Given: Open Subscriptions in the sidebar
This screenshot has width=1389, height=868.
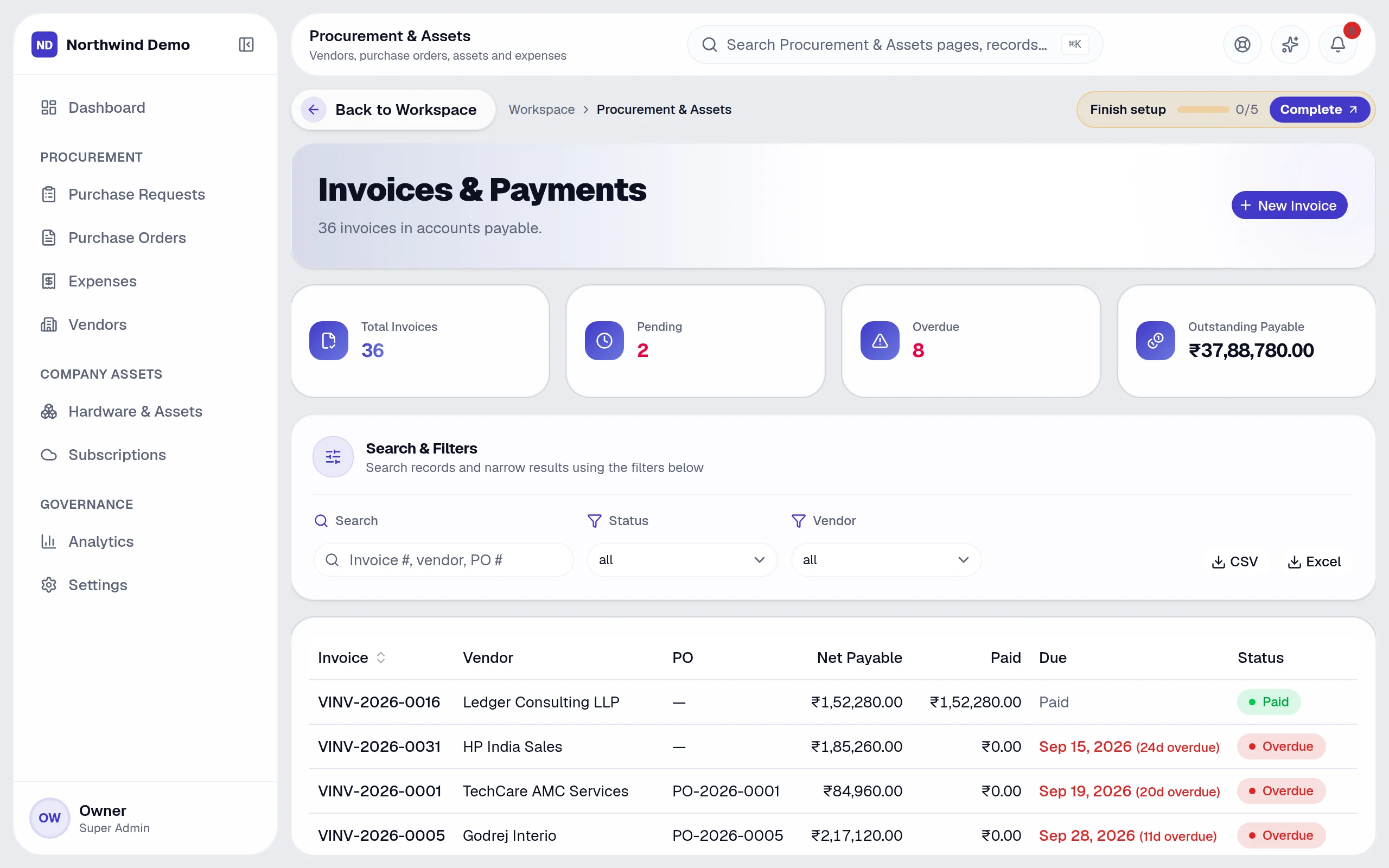Looking at the screenshot, I should pyautogui.click(x=145, y=455).
